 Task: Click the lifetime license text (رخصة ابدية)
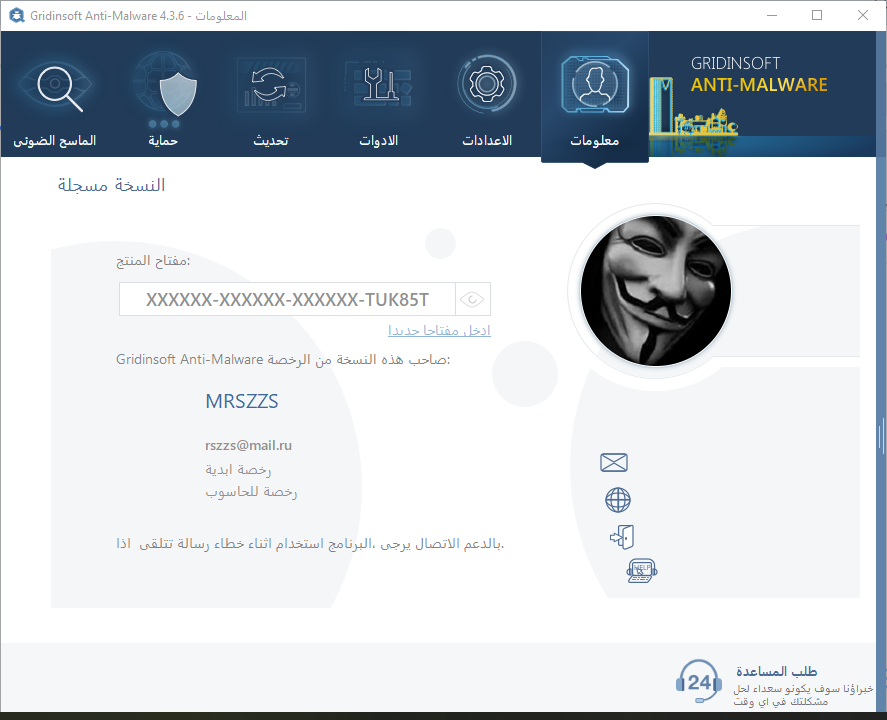tap(238, 469)
